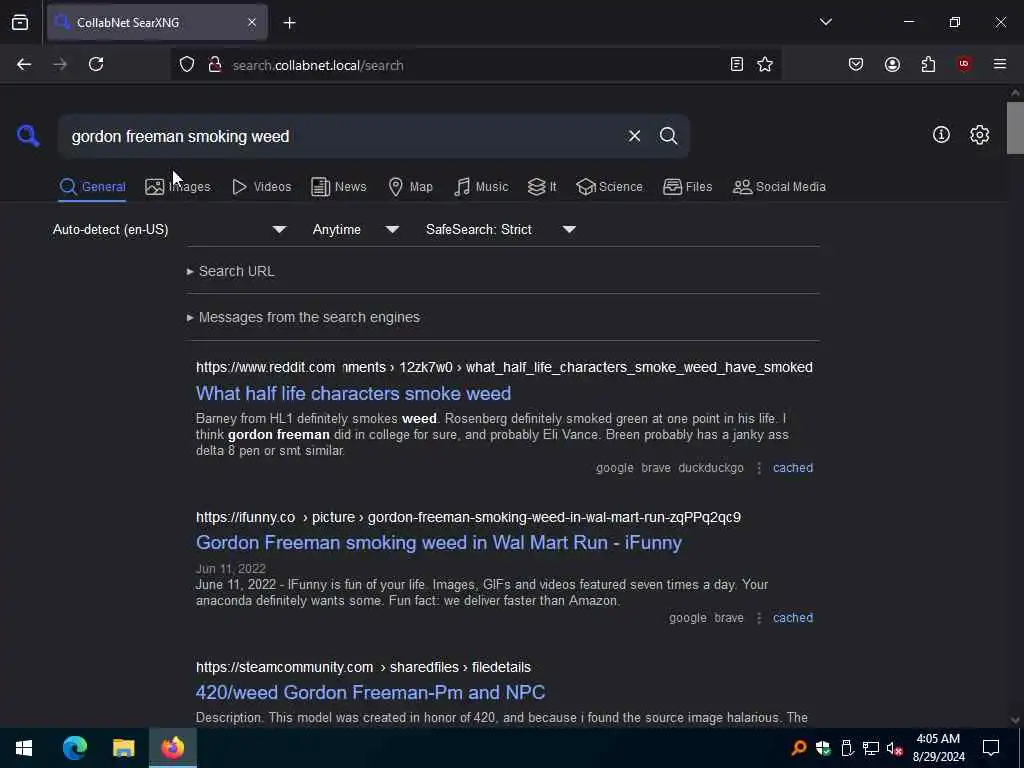Click the reddit.com result URL
The width and height of the screenshot is (1024, 768).
click(x=504, y=367)
